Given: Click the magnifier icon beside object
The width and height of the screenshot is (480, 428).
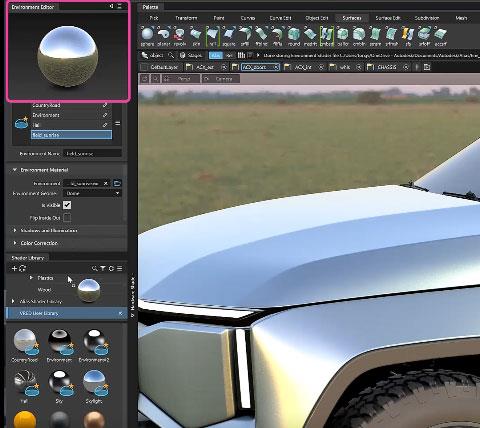Looking at the screenshot, I should coord(171,55).
